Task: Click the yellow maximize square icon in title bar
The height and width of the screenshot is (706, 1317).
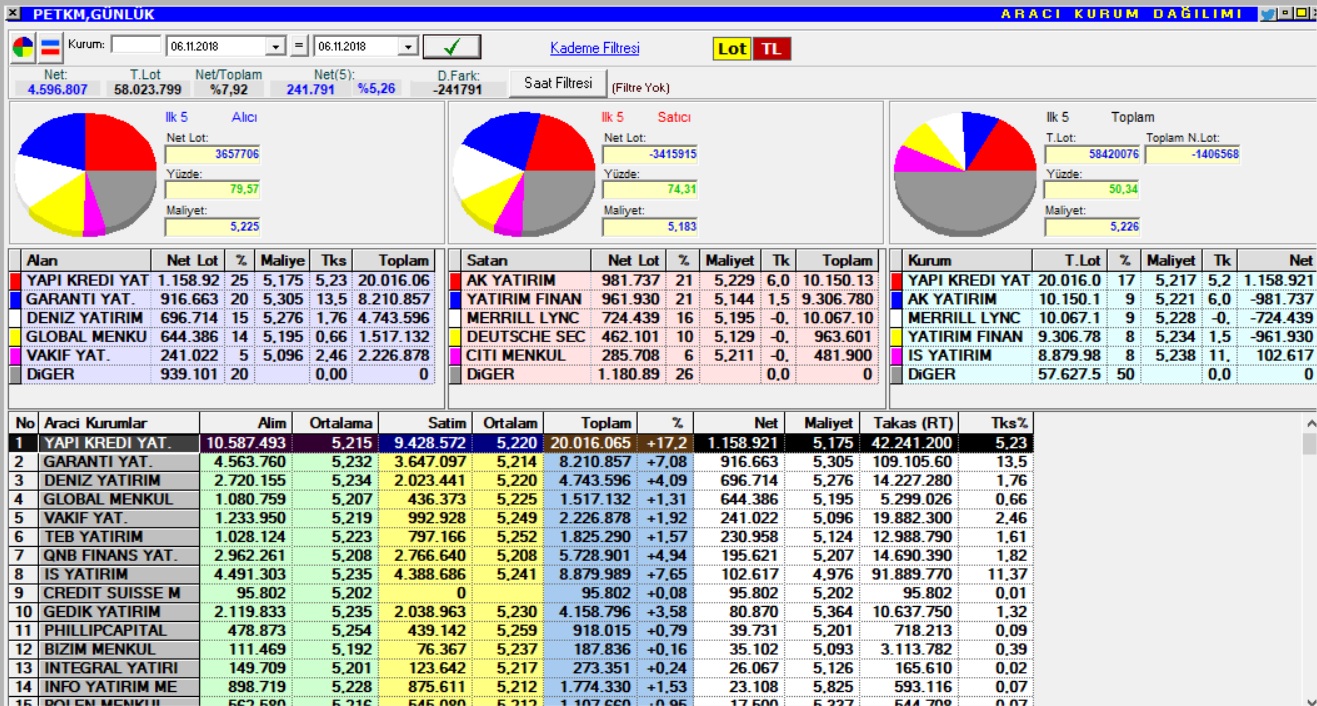Action: tap(1300, 14)
